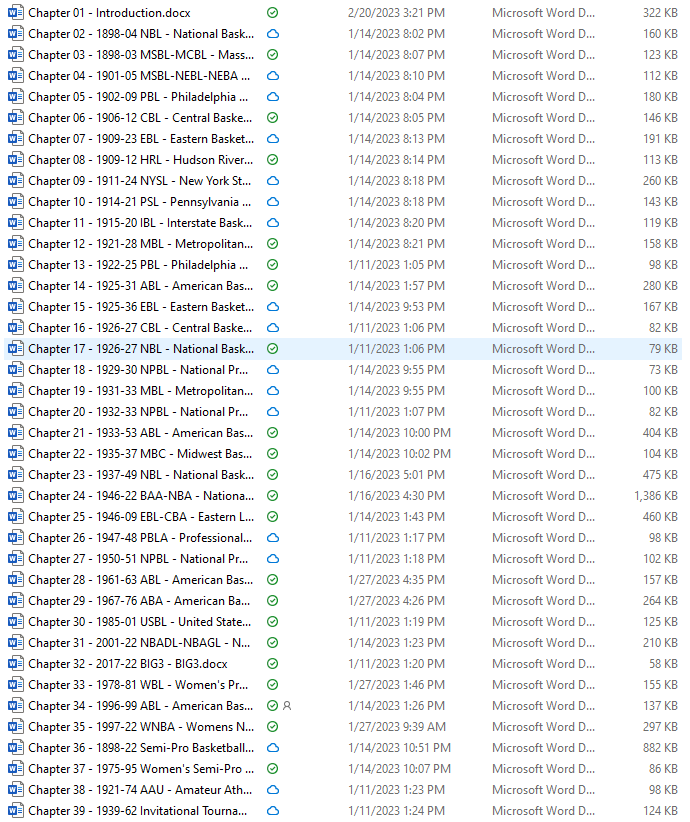Image resolution: width=690 pixels, height=822 pixels.
Task: Click the date 1/14/2023 10:51 PM
Action: (x=400, y=748)
